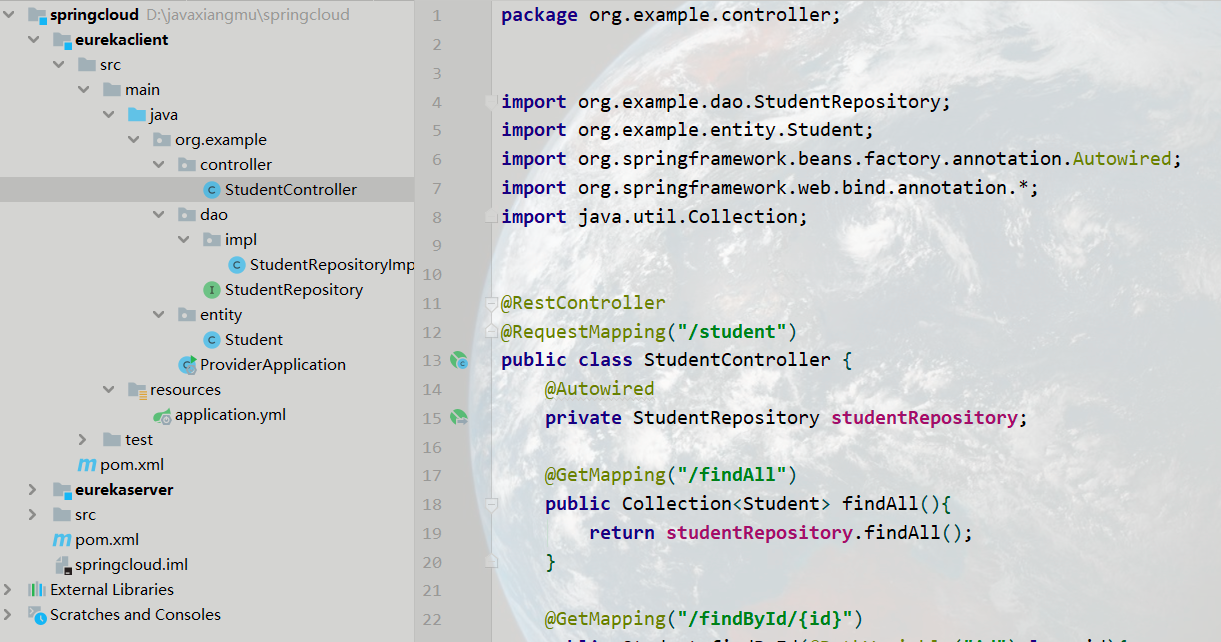Click StudentController class name on line 13

coord(737,360)
